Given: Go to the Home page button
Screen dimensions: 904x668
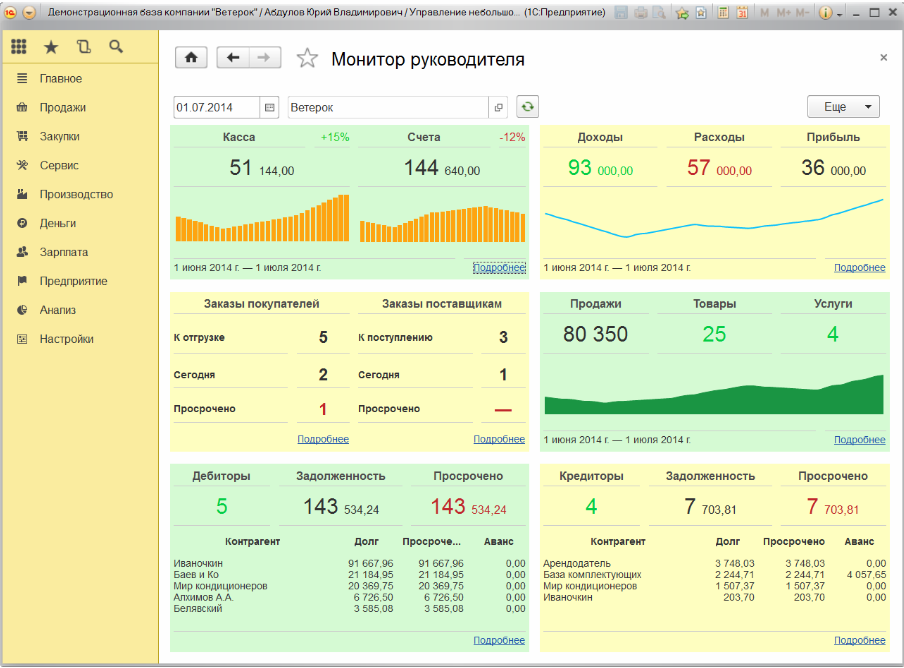Looking at the screenshot, I should (191, 58).
